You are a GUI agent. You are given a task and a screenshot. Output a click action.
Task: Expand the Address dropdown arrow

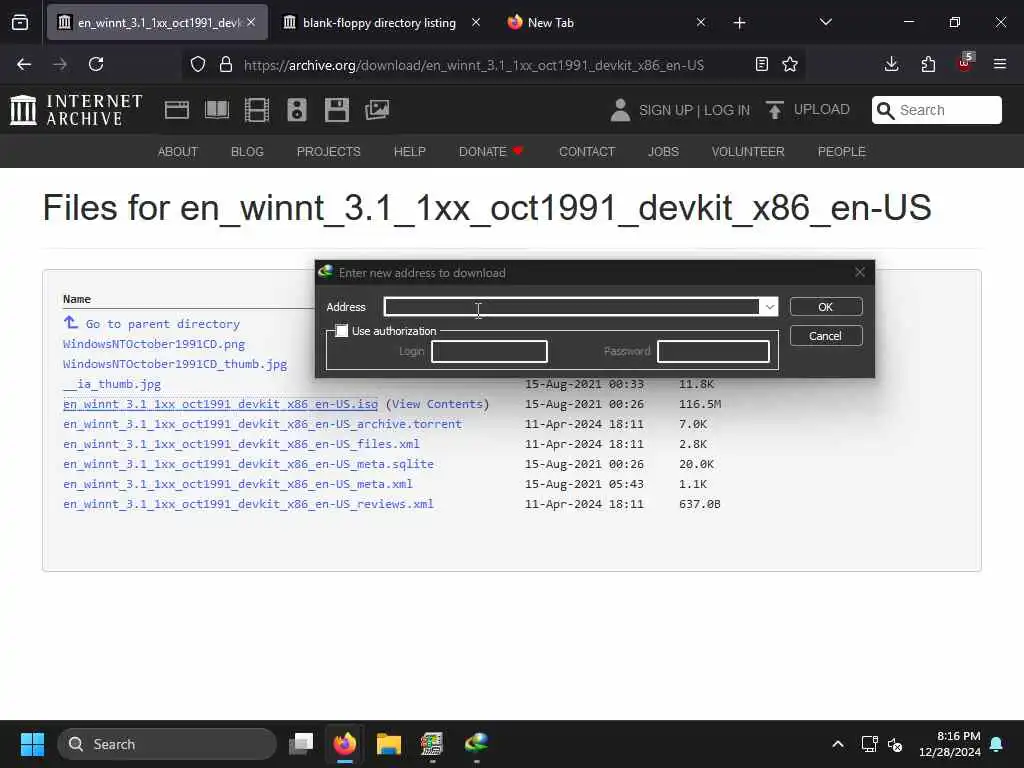pyautogui.click(x=769, y=307)
